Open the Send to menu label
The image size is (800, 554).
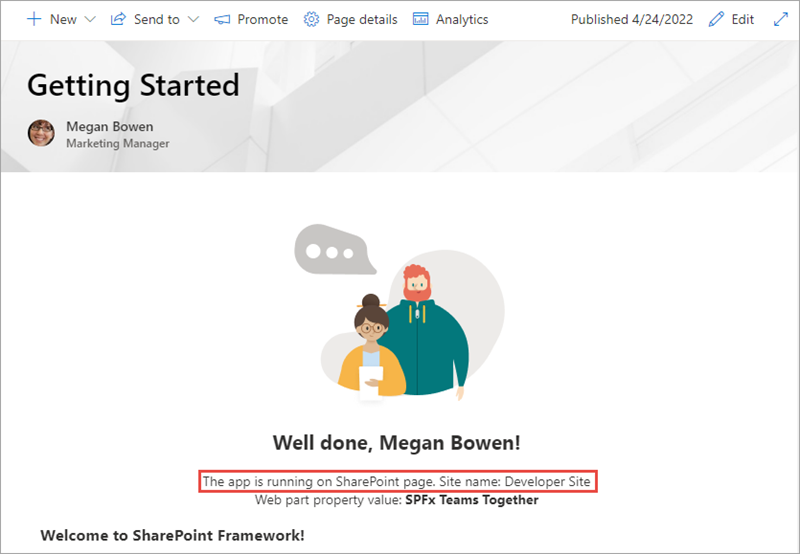[157, 19]
